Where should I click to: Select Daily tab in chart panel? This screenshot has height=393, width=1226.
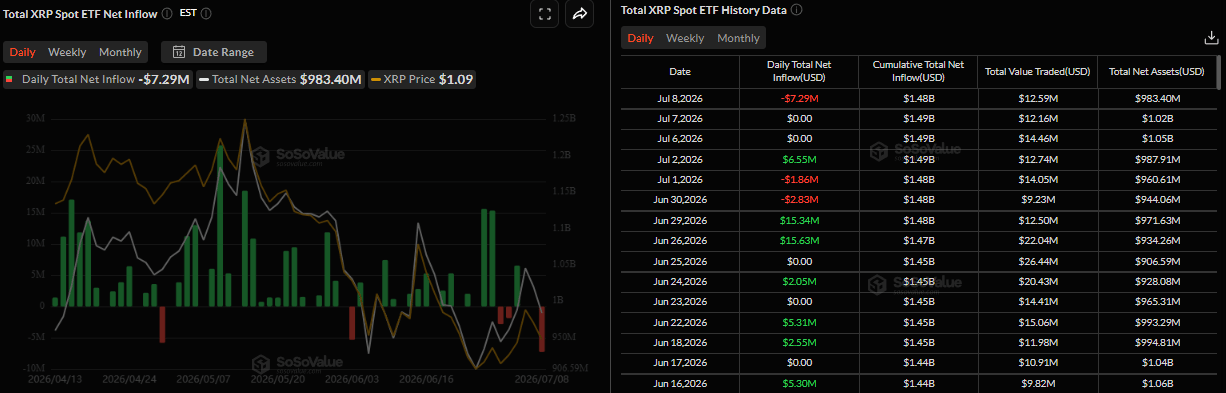pyautogui.click(x=23, y=52)
